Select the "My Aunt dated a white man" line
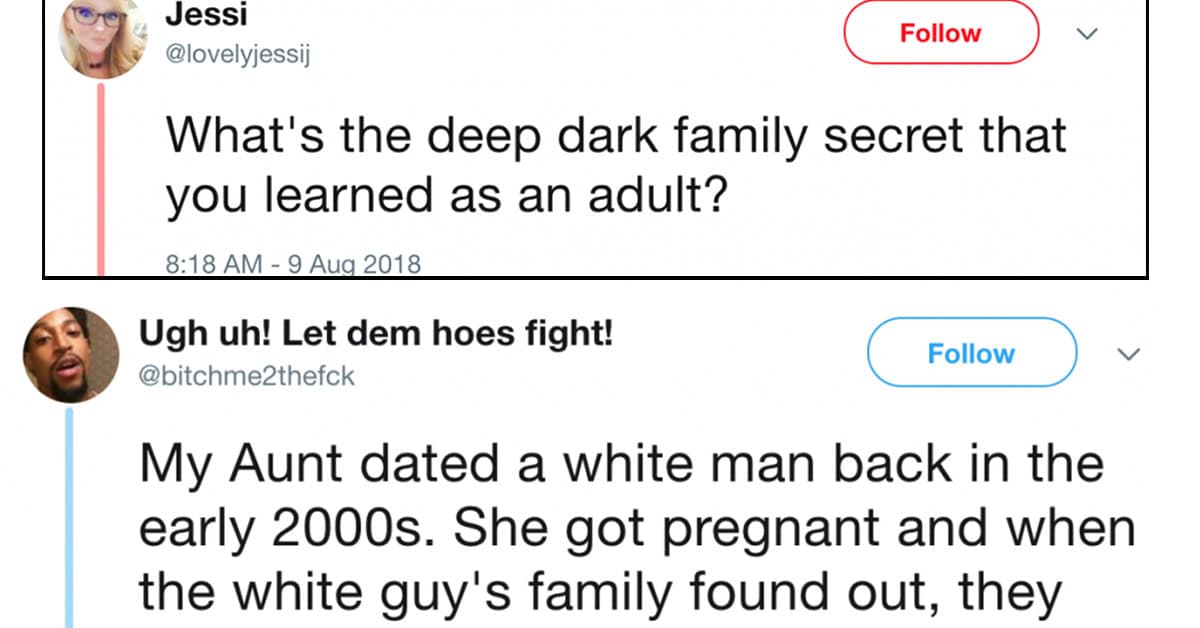Screen dimensions: 1200x628 [621, 465]
